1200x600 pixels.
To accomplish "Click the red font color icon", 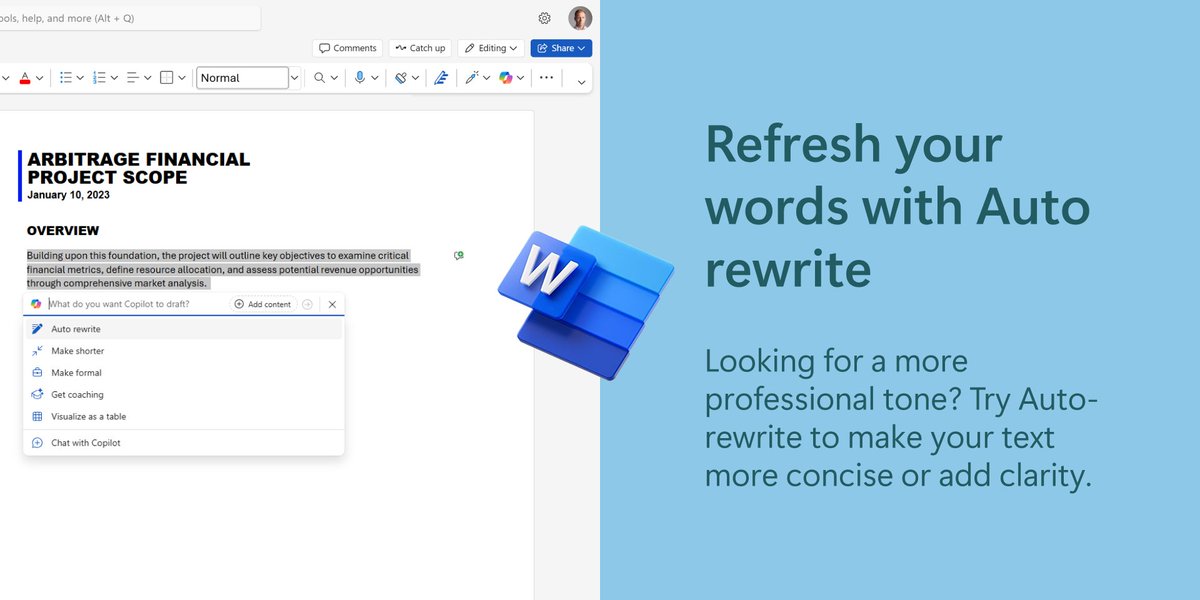I will pos(25,77).
